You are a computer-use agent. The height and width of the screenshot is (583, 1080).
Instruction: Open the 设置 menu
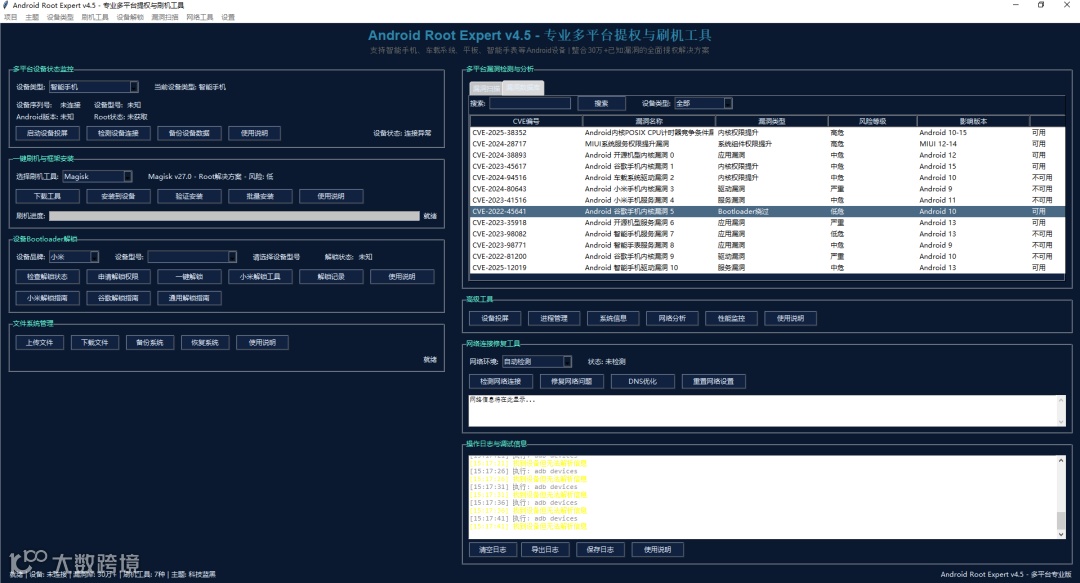[228, 17]
